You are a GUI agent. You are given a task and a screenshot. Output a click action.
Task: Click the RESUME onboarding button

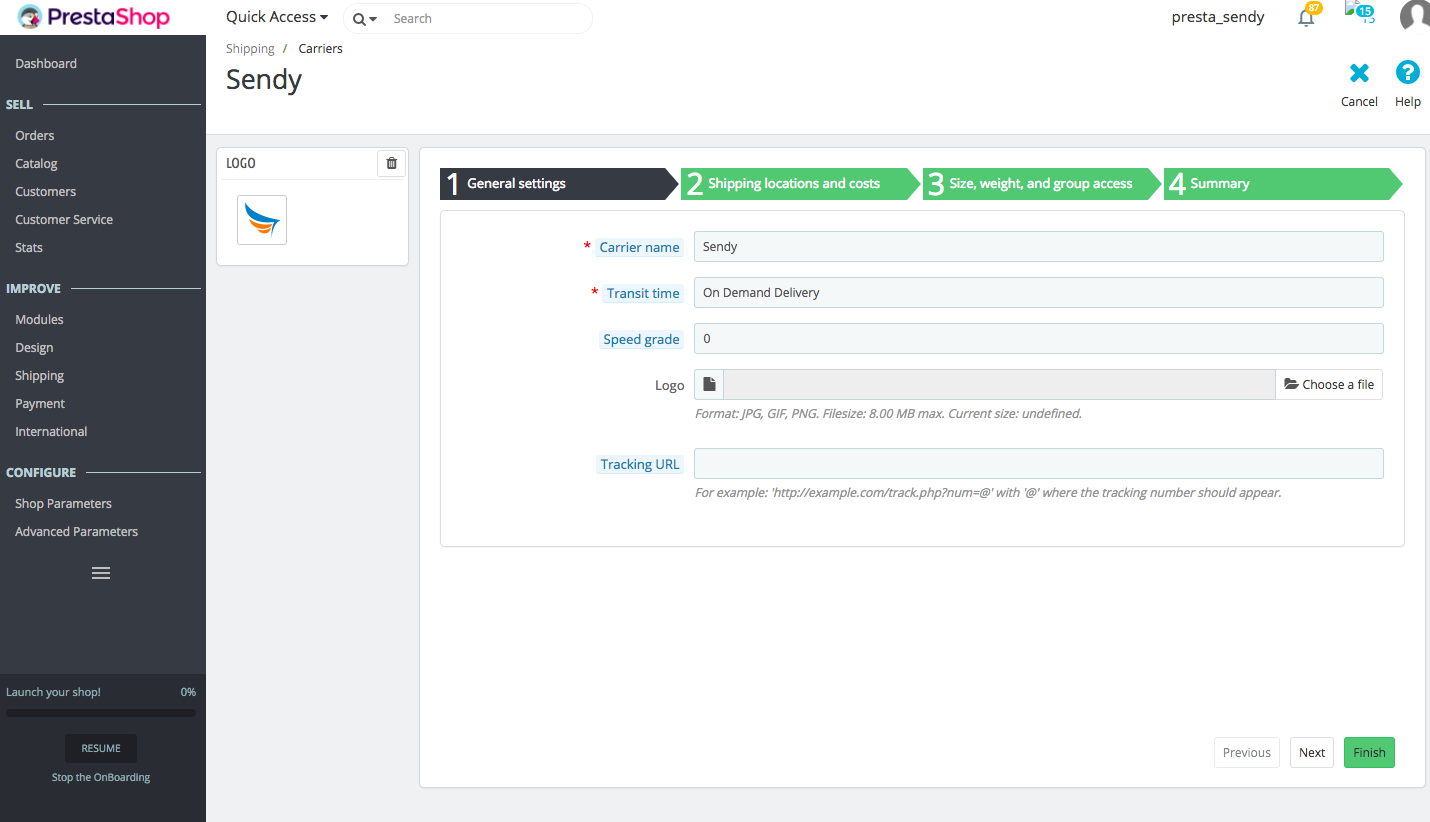point(101,748)
